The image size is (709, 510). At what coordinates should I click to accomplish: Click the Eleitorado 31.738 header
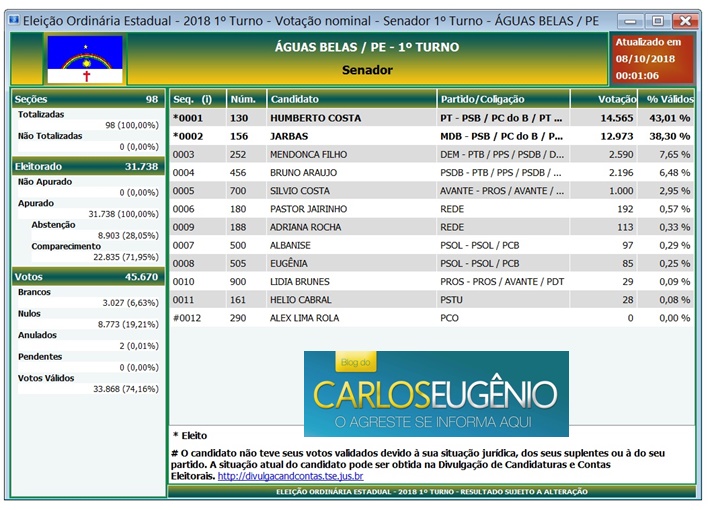point(88,166)
